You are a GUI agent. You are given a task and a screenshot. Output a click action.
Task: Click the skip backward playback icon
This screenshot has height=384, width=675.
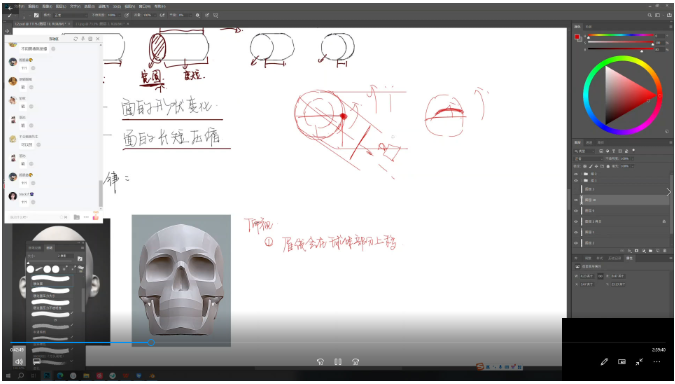pyautogui.click(x=320, y=362)
